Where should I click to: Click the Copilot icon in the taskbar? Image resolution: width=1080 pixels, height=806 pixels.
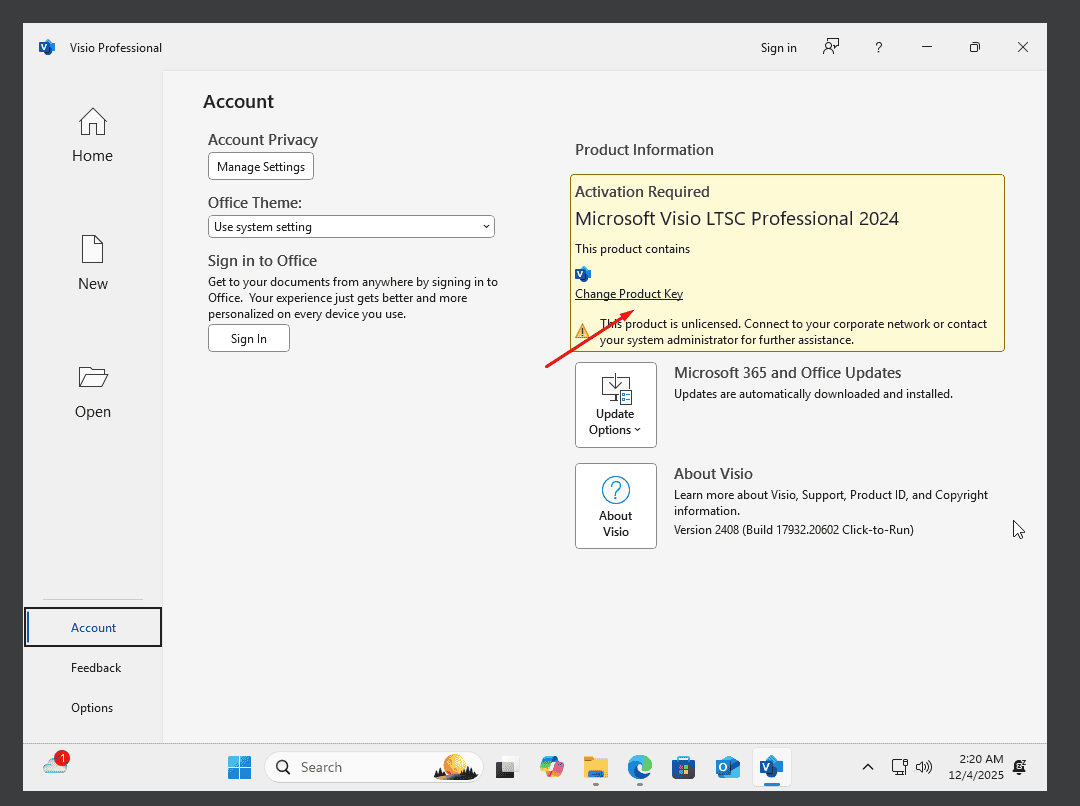(x=552, y=767)
